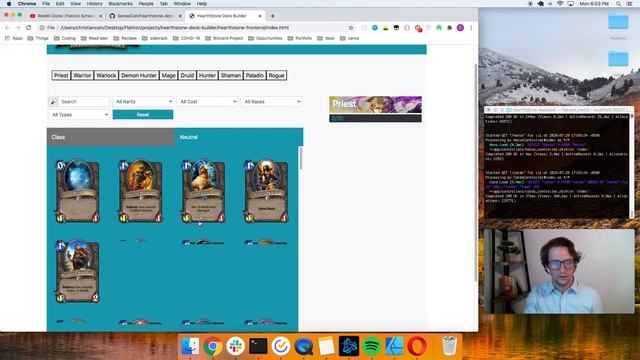Screen dimensions: 640x360
Task: Select the Neutral cards tab
Action: pyautogui.click(x=239, y=137)
